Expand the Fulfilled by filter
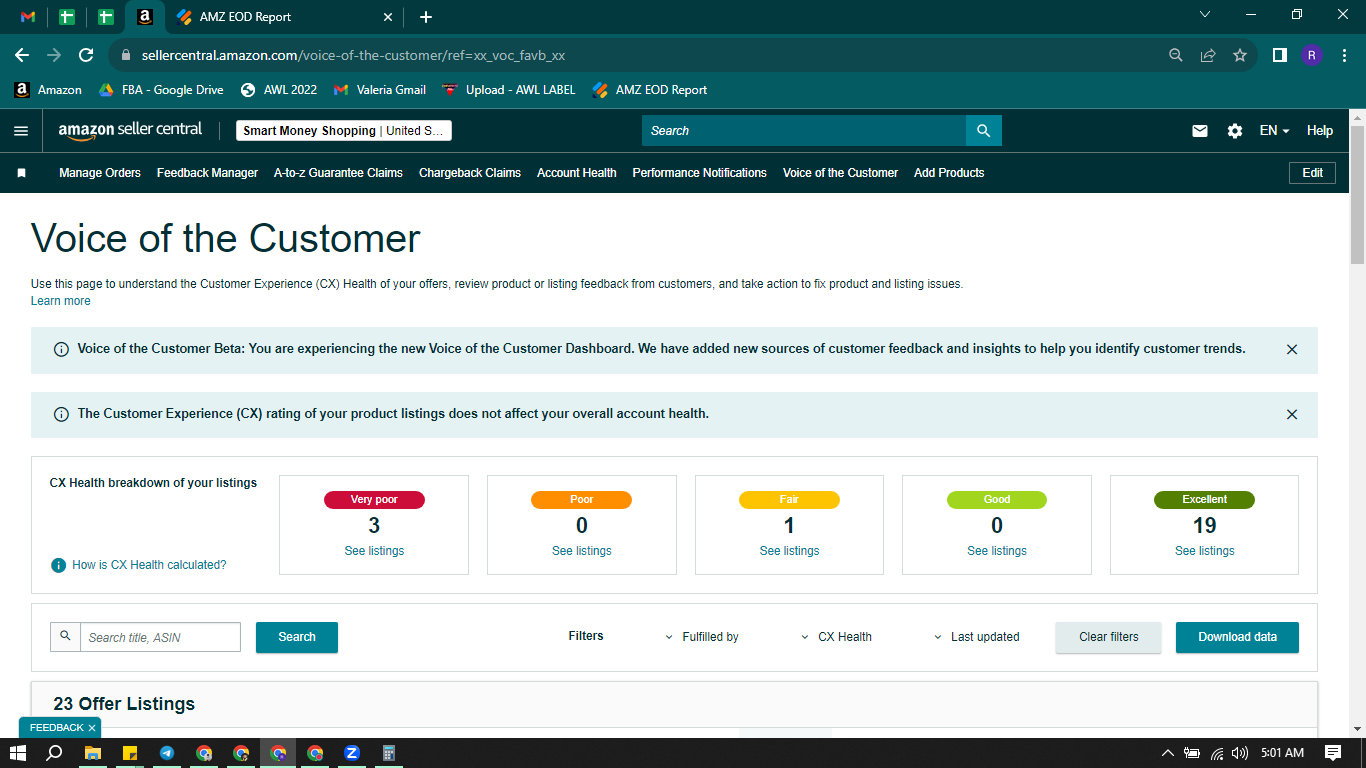The width and height of the screenshot is (1366, 768). pyautogui.click(x=702, y=637)
